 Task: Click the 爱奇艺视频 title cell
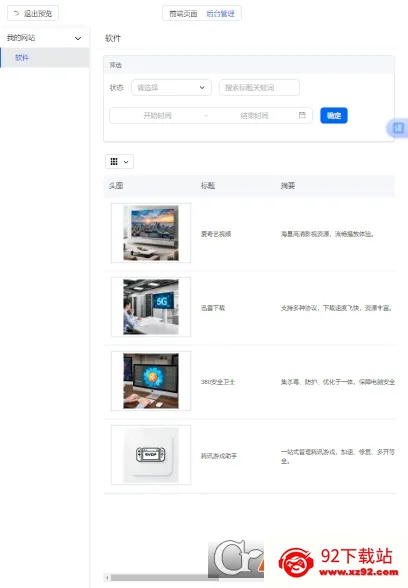pos(216,234)
